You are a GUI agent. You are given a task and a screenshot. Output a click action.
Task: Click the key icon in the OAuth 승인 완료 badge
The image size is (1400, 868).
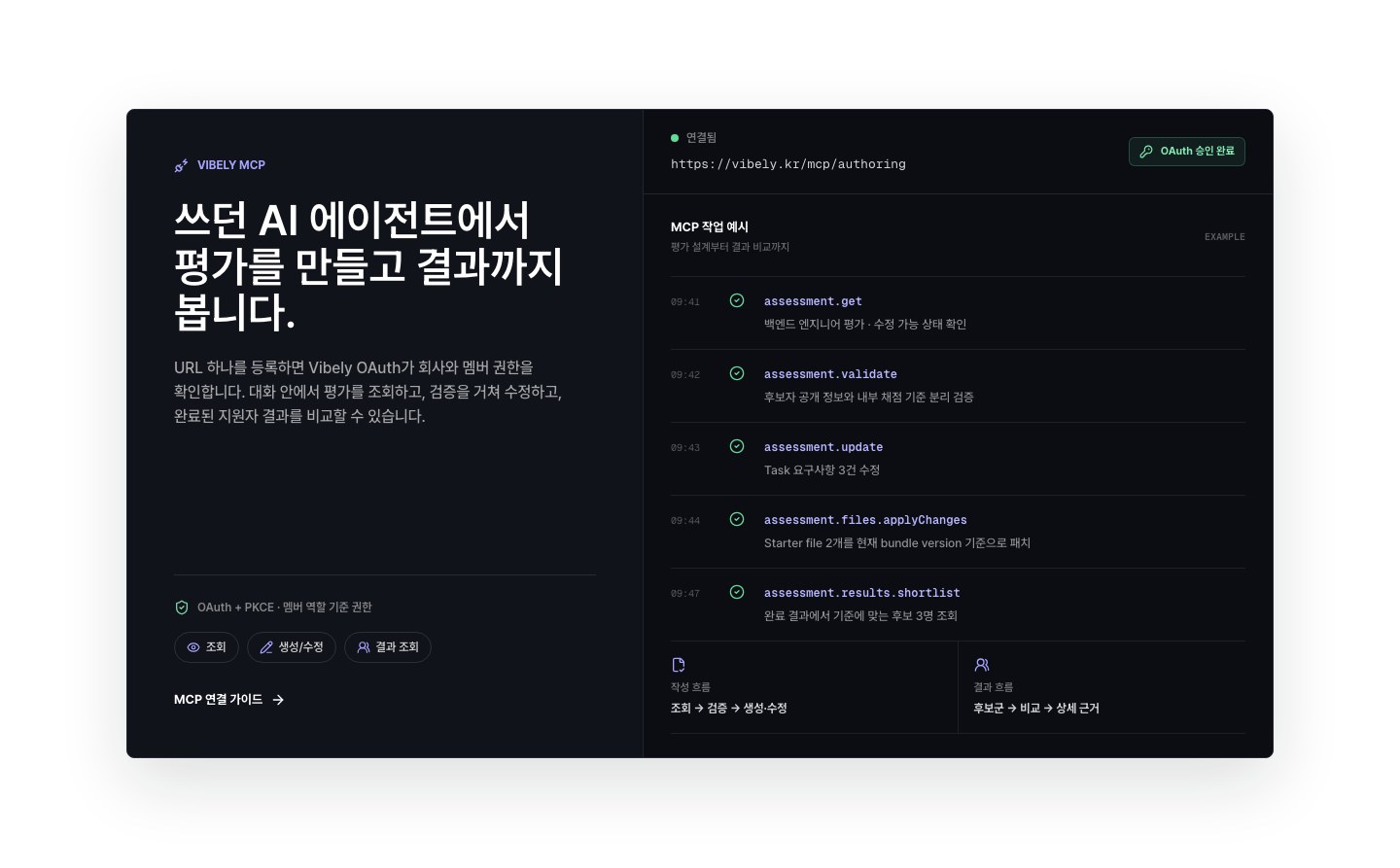[1146, 152]
